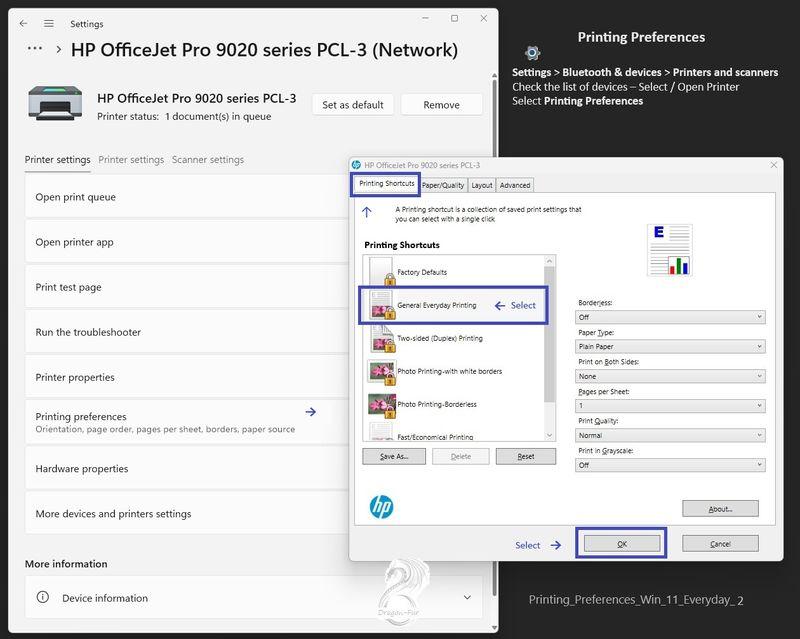
Task: Open Printing preferences row
Action: (x=187, y=422)
